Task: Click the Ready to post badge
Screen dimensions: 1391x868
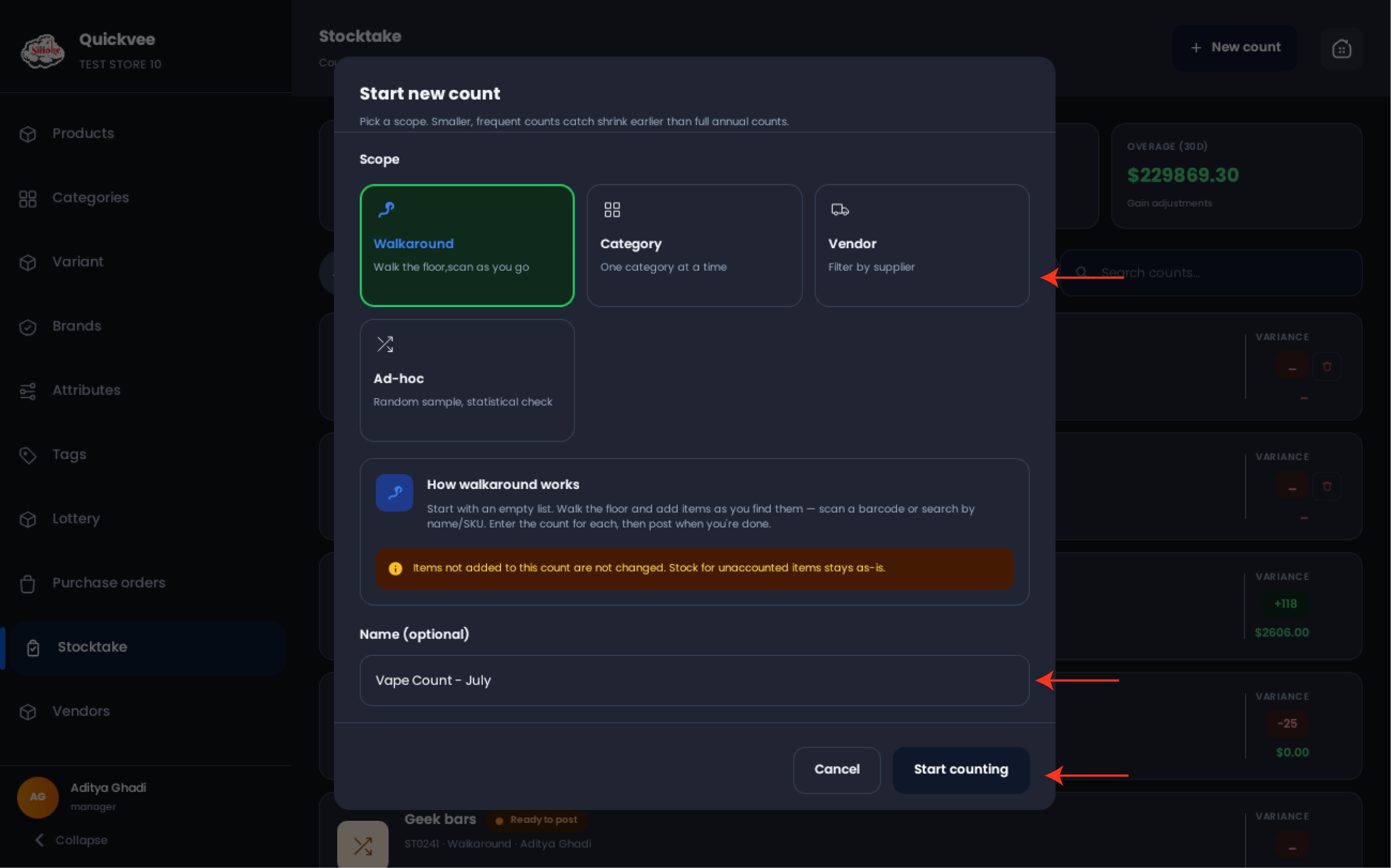Action: point(537,820)
